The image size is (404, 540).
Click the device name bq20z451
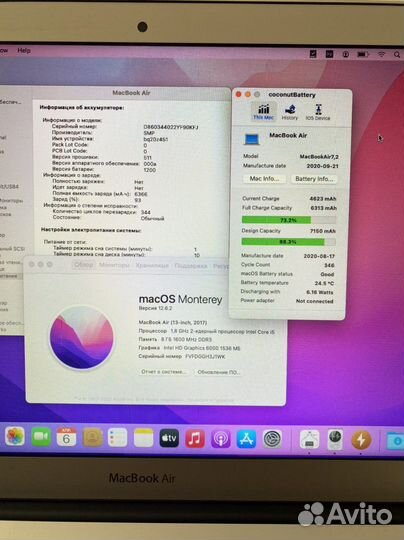(156, 139)
